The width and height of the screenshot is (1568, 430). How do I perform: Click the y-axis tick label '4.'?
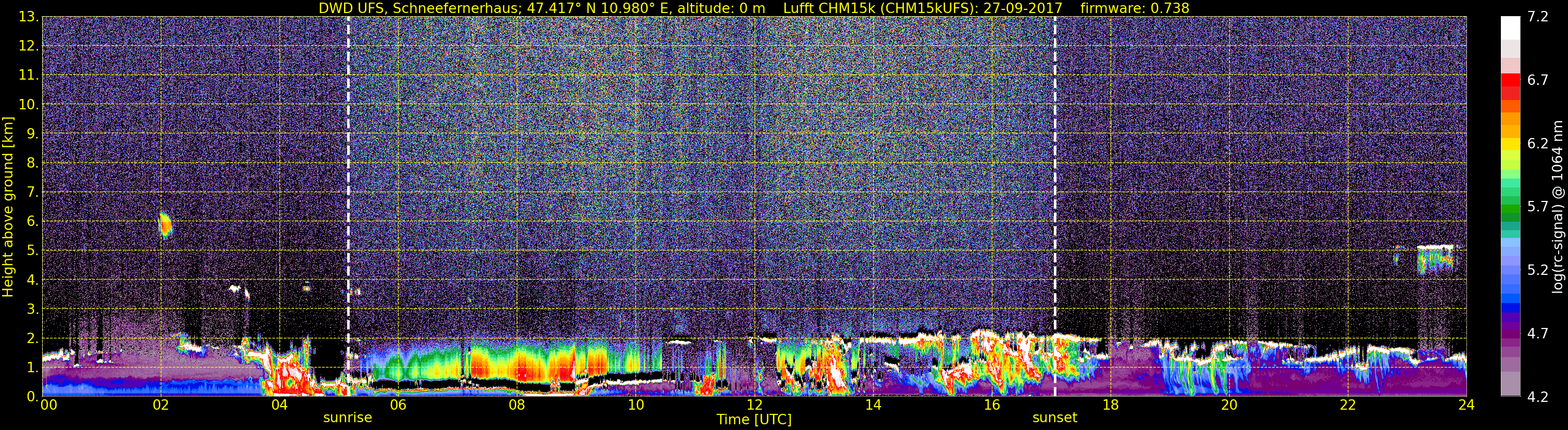point(32,280)
